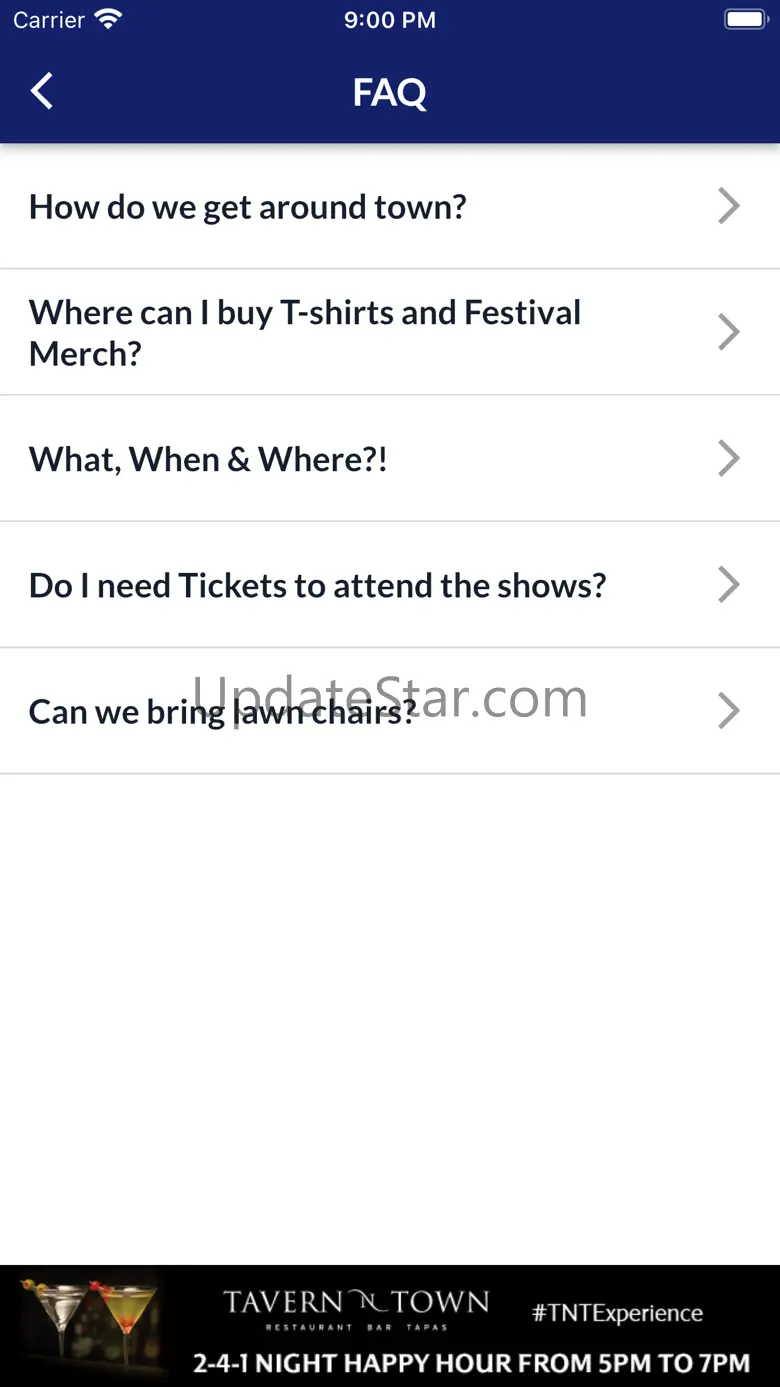Image resolution: width=780 pixels, height=1387 pixels.
Task: Click chevron next to the Tickets question
Action: coord(729,584)
